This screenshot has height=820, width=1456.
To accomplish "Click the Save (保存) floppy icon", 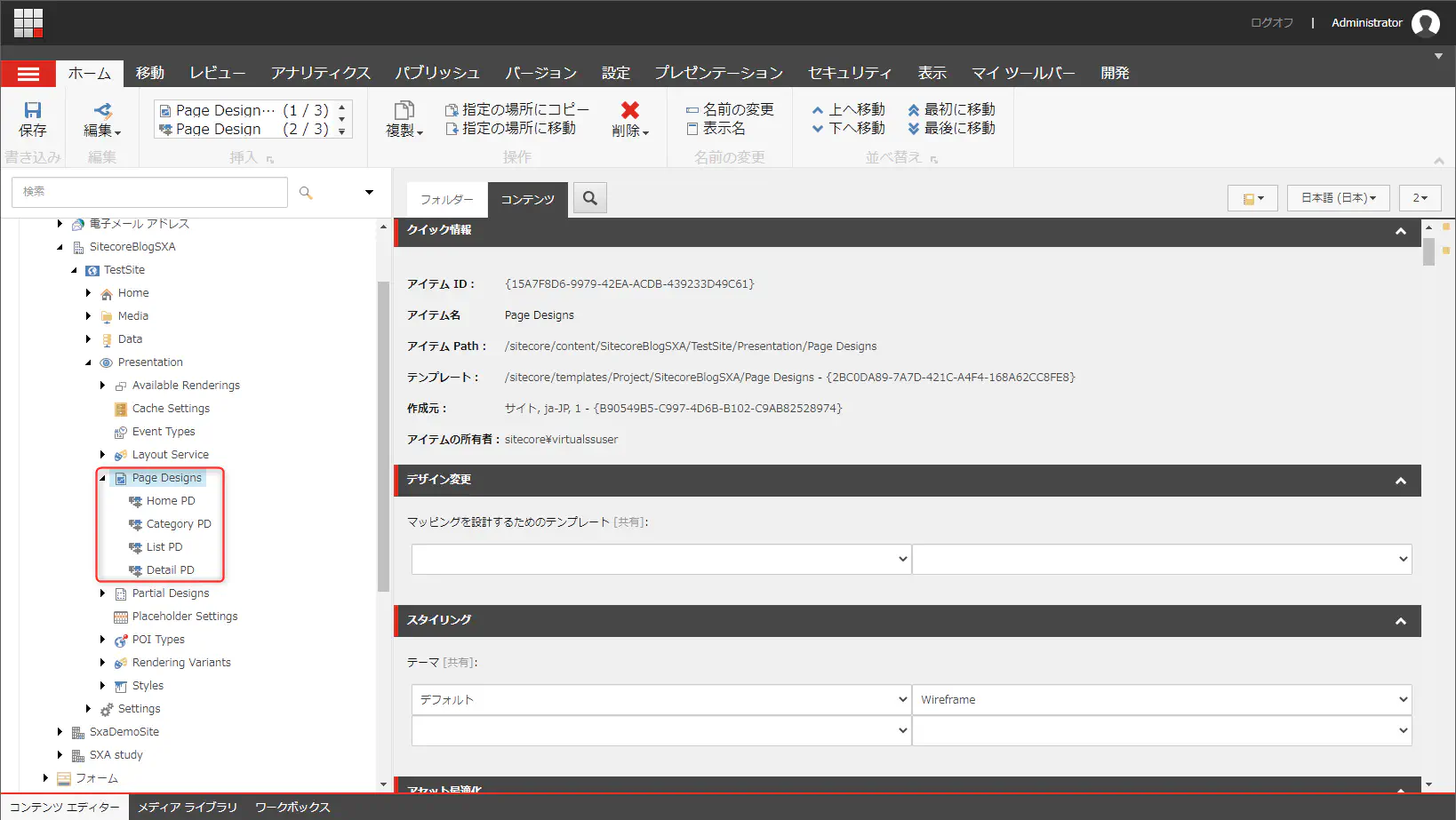I will (x=33, y=110).
